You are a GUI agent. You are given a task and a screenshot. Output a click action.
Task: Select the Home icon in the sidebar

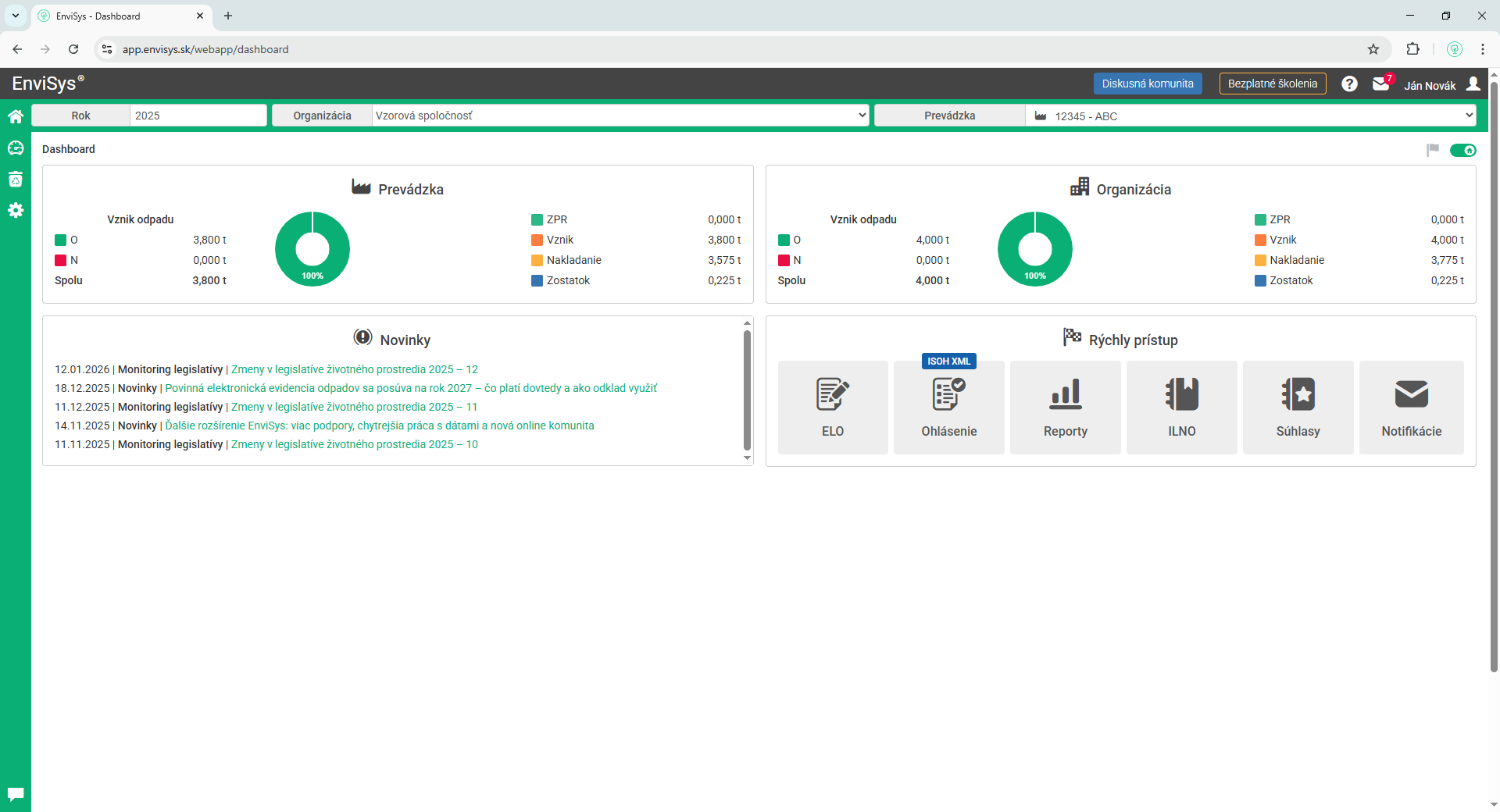pos(16,116)
